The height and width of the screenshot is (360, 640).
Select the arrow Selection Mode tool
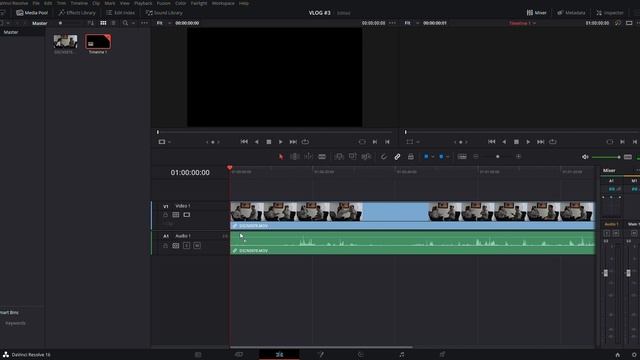(x=281, y=157)
